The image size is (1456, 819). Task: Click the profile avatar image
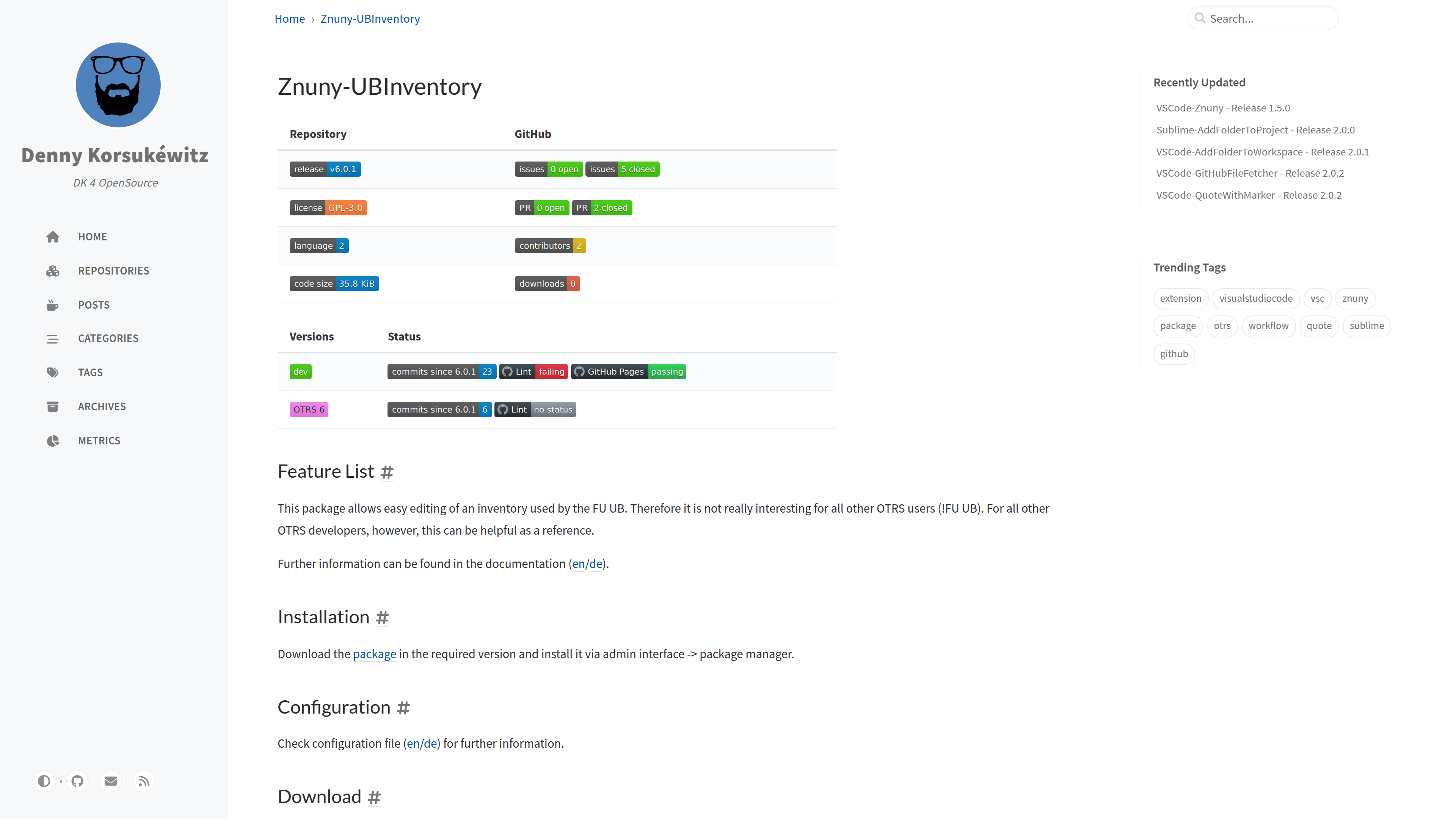pyautogui.click(x=118, y=85)
